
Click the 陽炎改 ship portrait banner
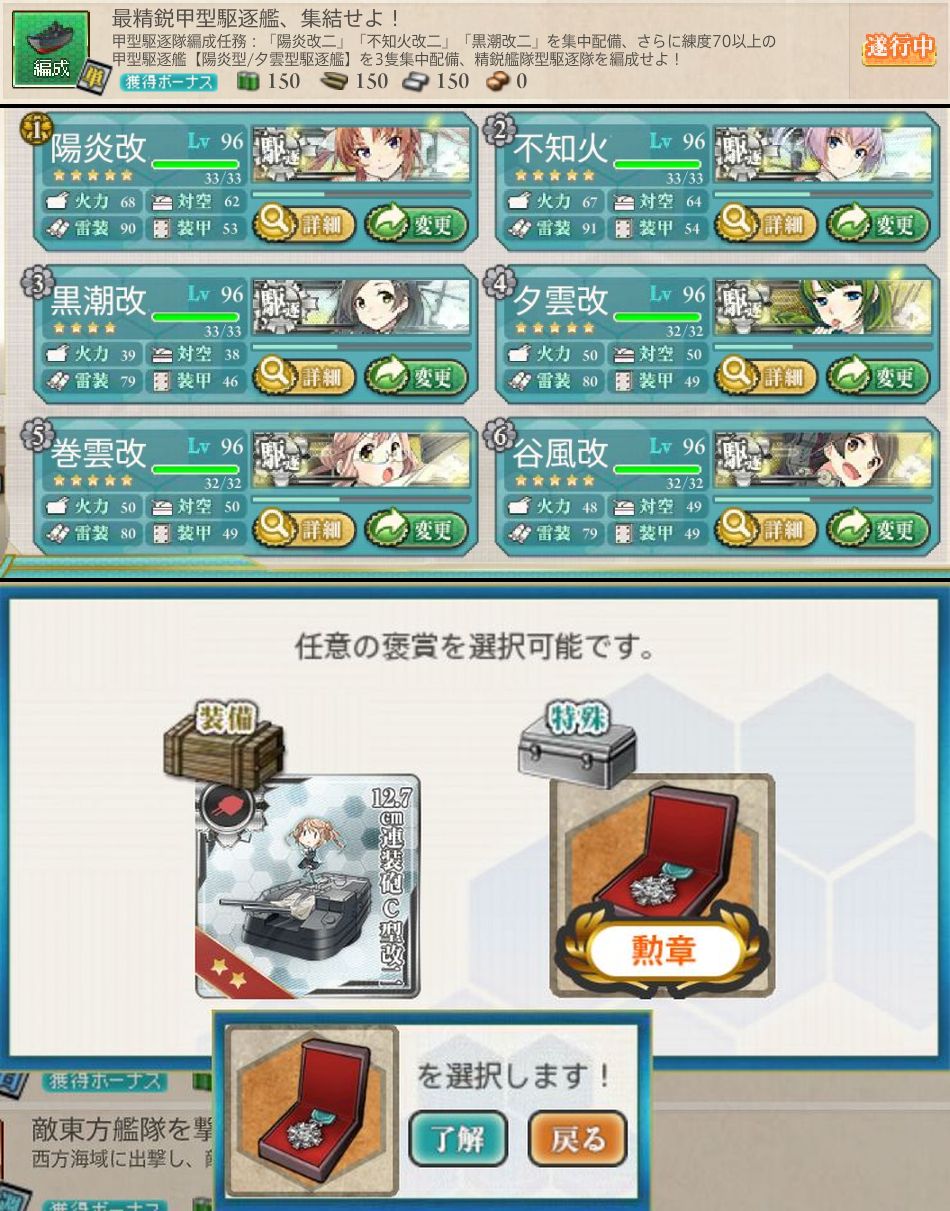click(361, 154)
